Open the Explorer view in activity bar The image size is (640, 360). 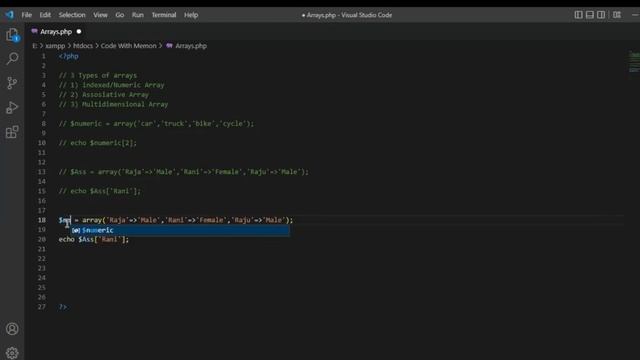(x=12, y=35)
